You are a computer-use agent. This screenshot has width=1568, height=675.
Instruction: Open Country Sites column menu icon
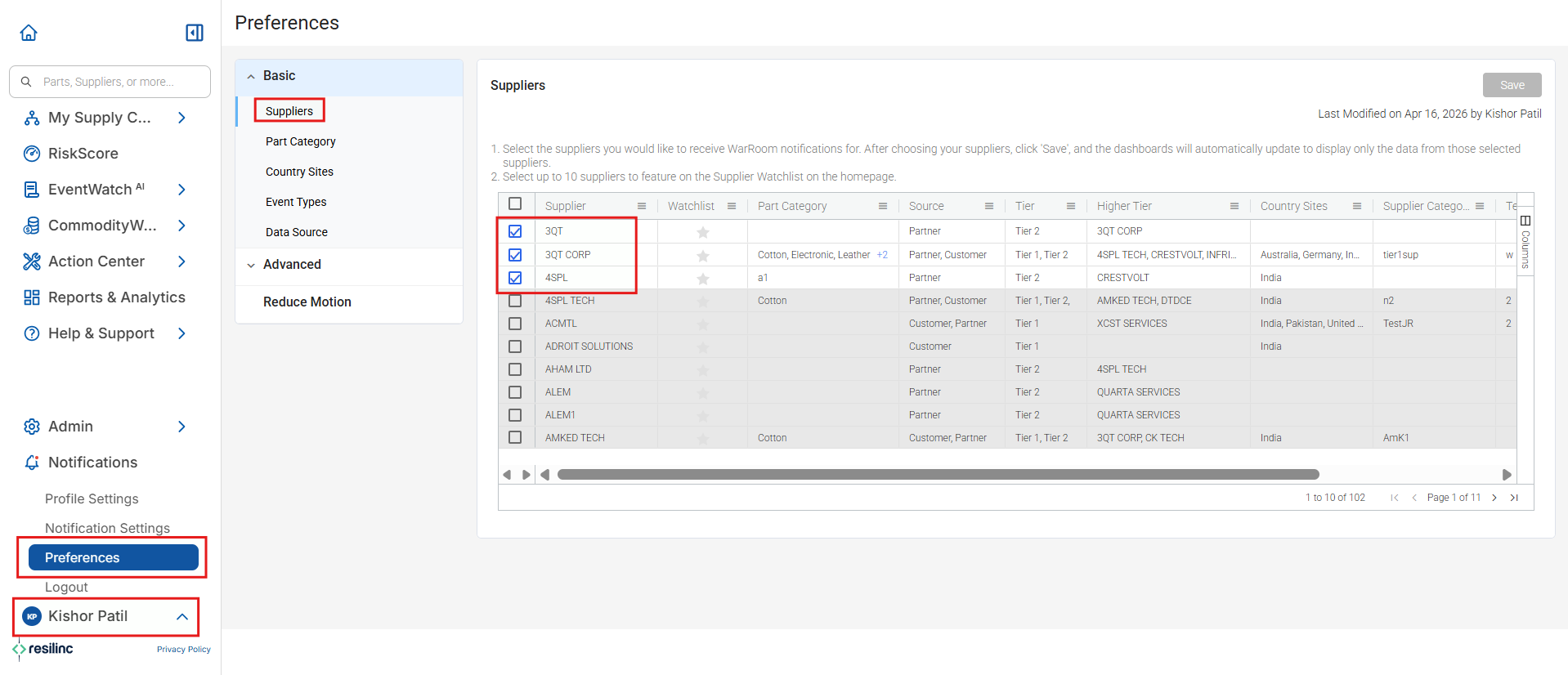pos(1357,206)
